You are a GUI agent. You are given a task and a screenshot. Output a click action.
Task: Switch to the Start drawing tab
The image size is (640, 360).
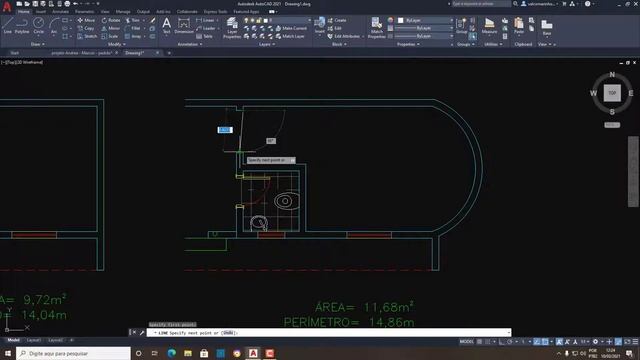15,53
